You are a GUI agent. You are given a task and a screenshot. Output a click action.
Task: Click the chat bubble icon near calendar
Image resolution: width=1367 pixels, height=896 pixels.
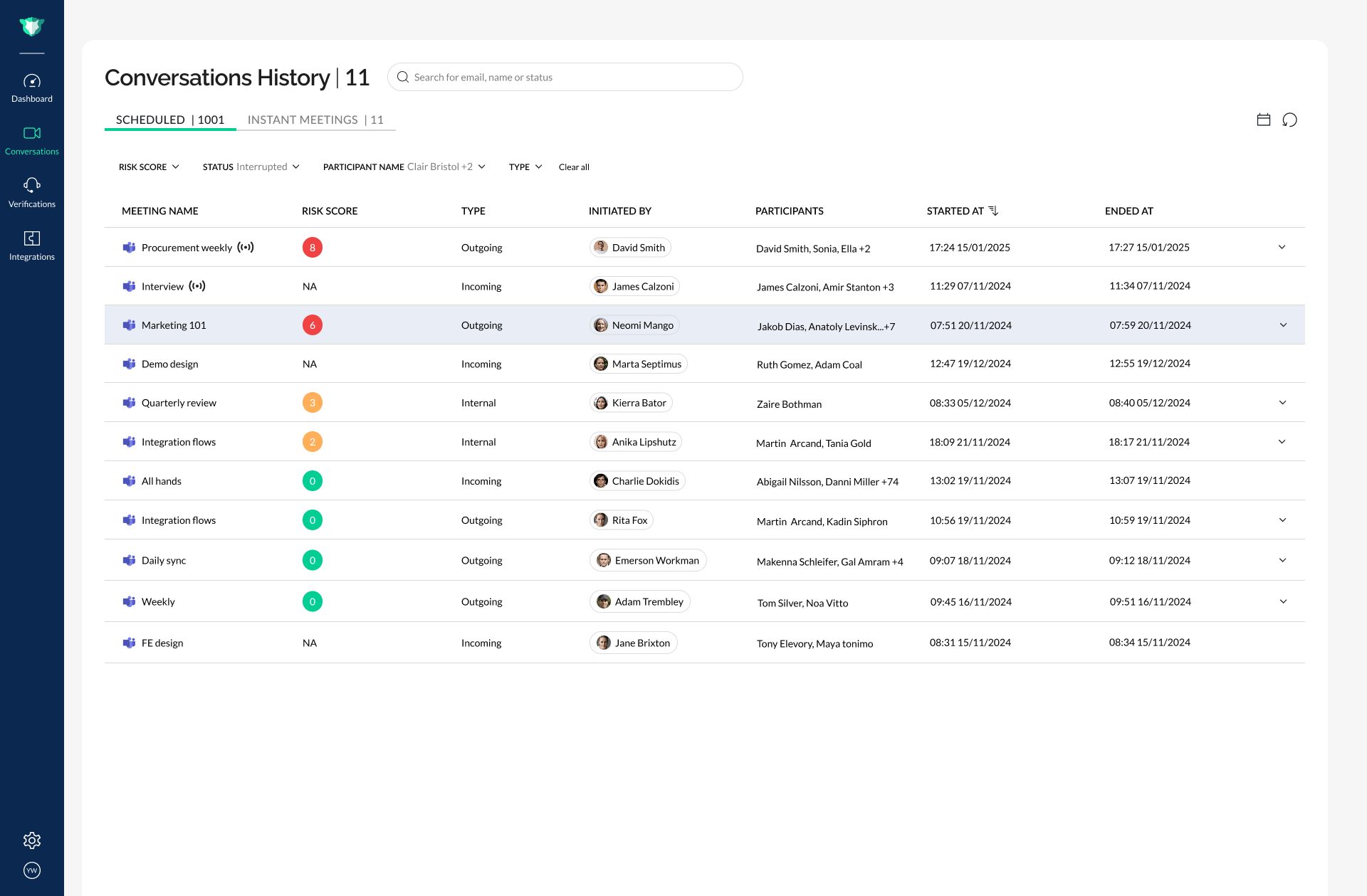pos(1289,120)
